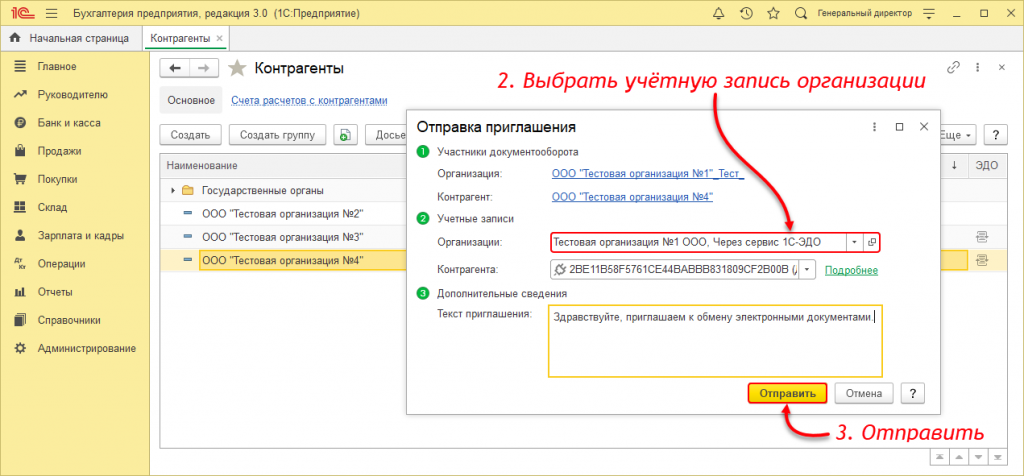This screenshot has width=1024, height=476.
Task: Click the Контрагента account ID field
Action: point(674,270)
